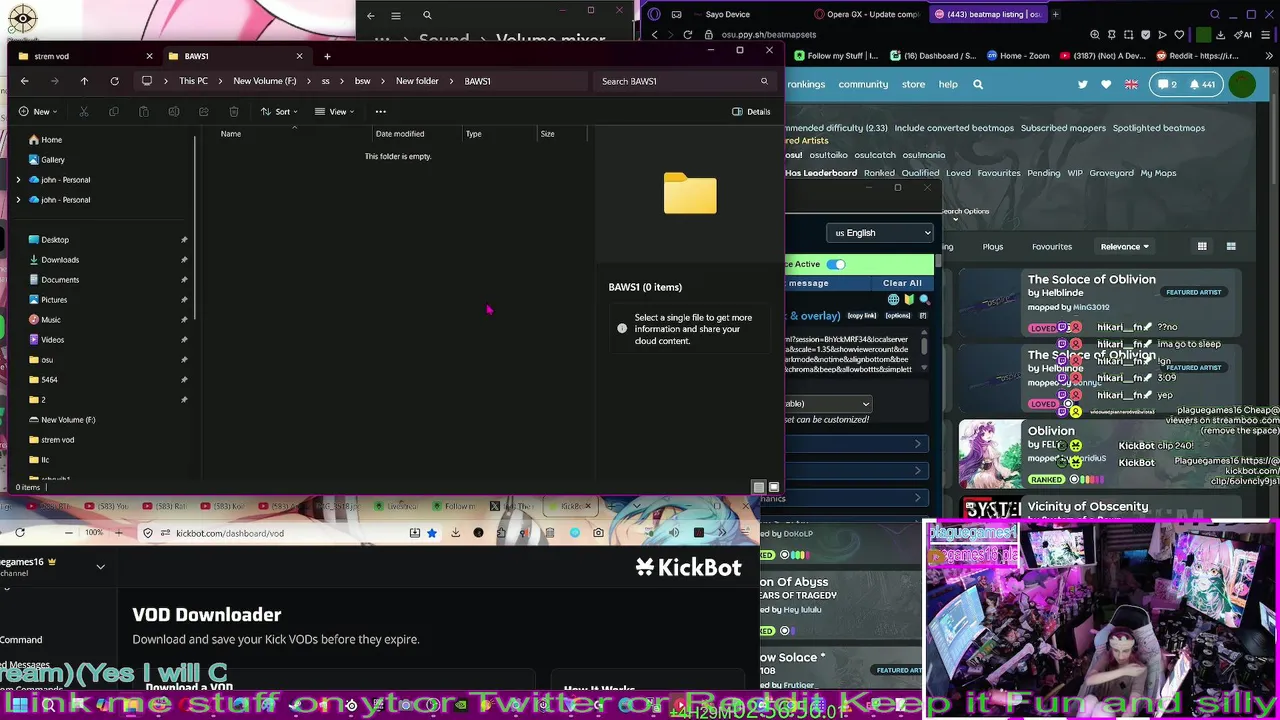Sort beatmaps by Relevance dropdown

click(1124, 246)
